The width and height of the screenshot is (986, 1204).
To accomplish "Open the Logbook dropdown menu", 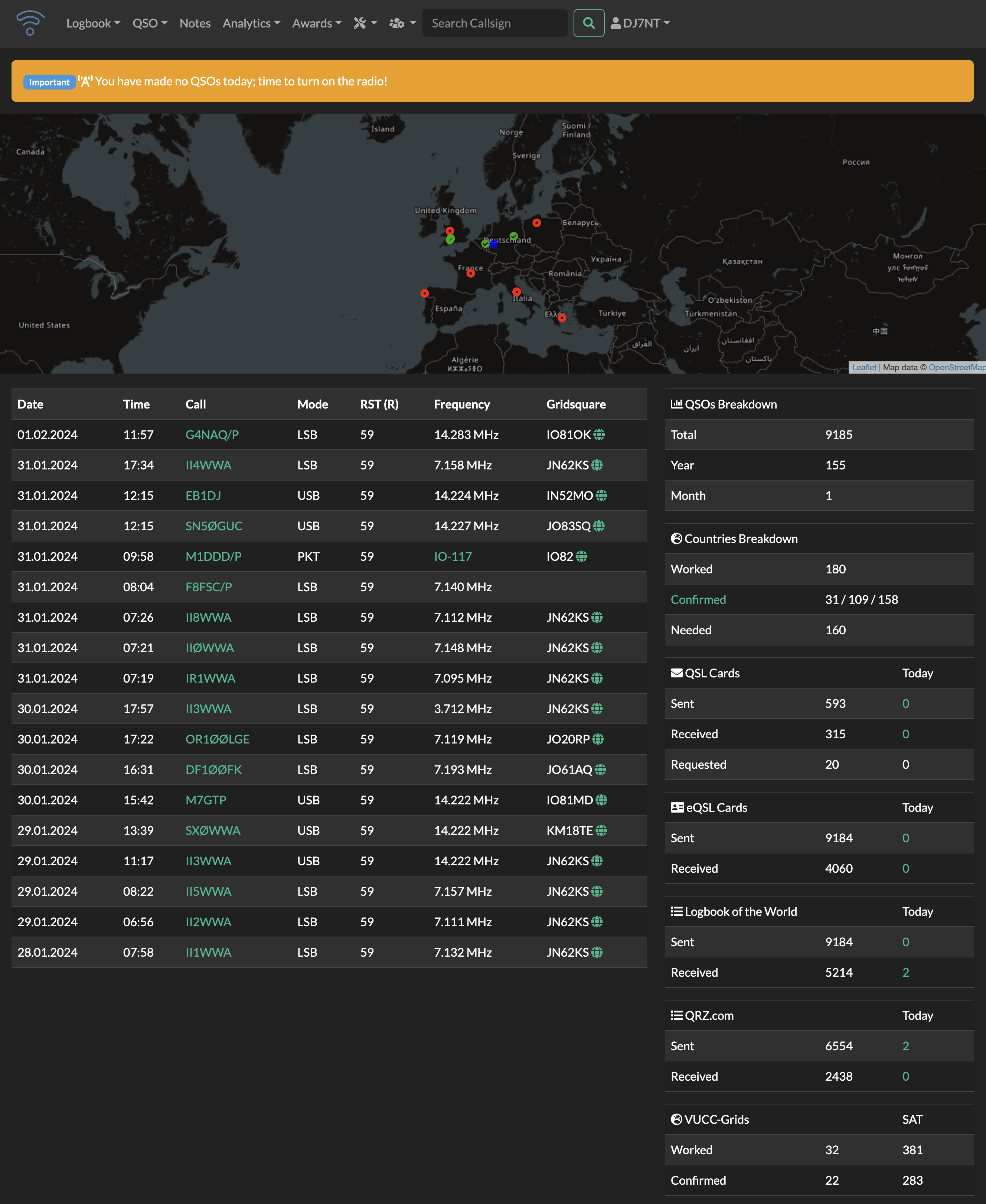I will point(93,23).
